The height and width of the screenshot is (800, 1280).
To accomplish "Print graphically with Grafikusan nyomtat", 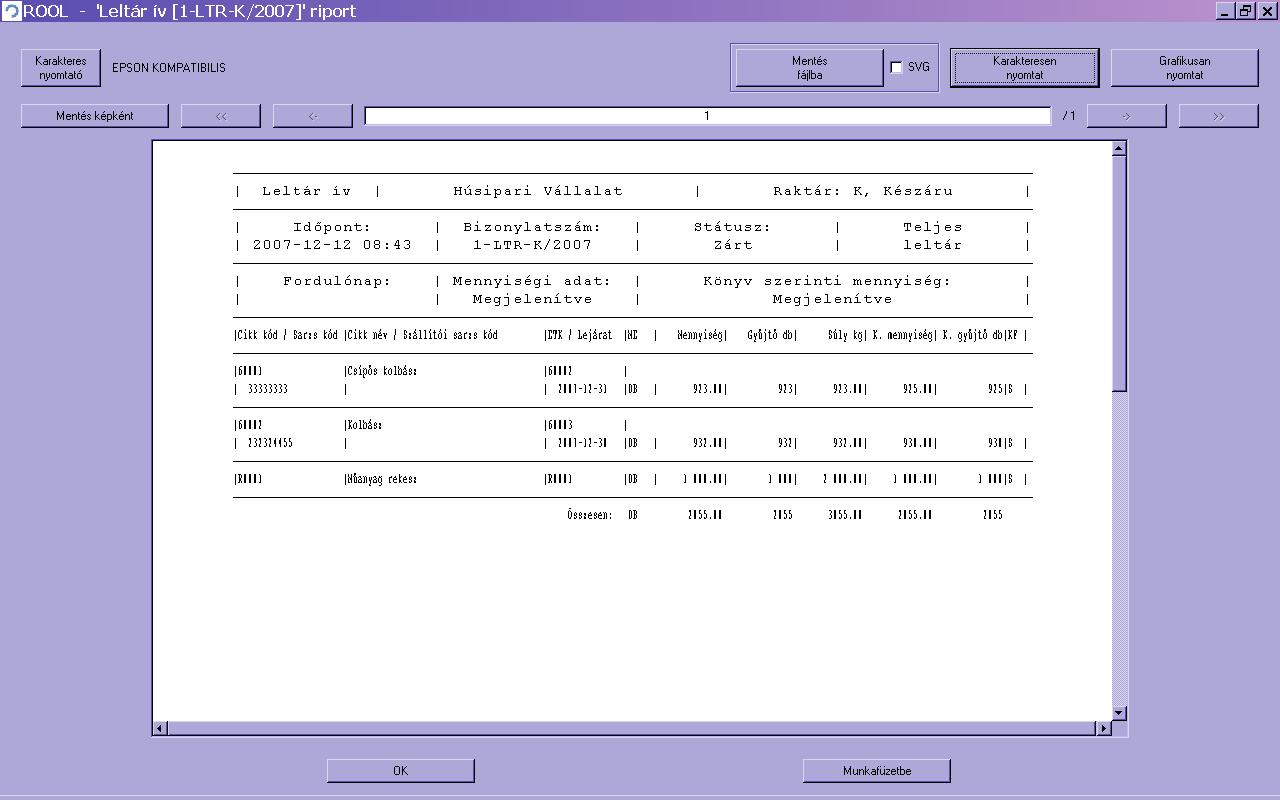I will (x=1184, y=68).
